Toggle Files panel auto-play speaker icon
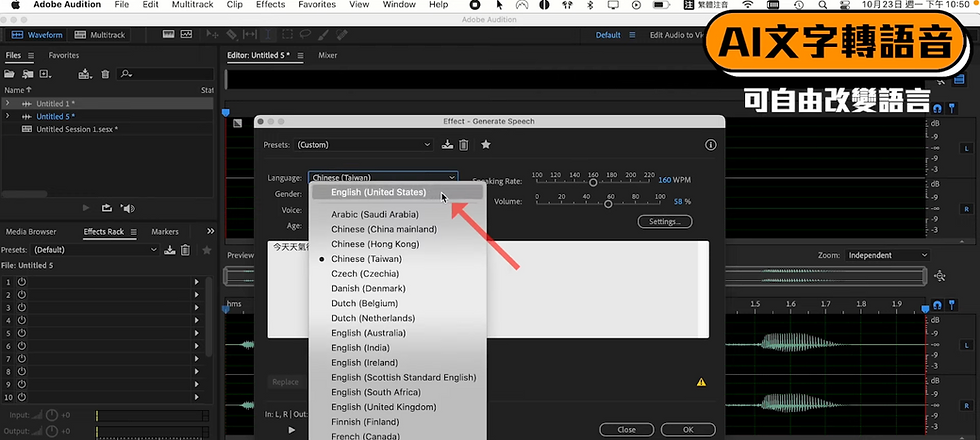The width and height of the screenshot is (980, 440). [x=128, y=208]
